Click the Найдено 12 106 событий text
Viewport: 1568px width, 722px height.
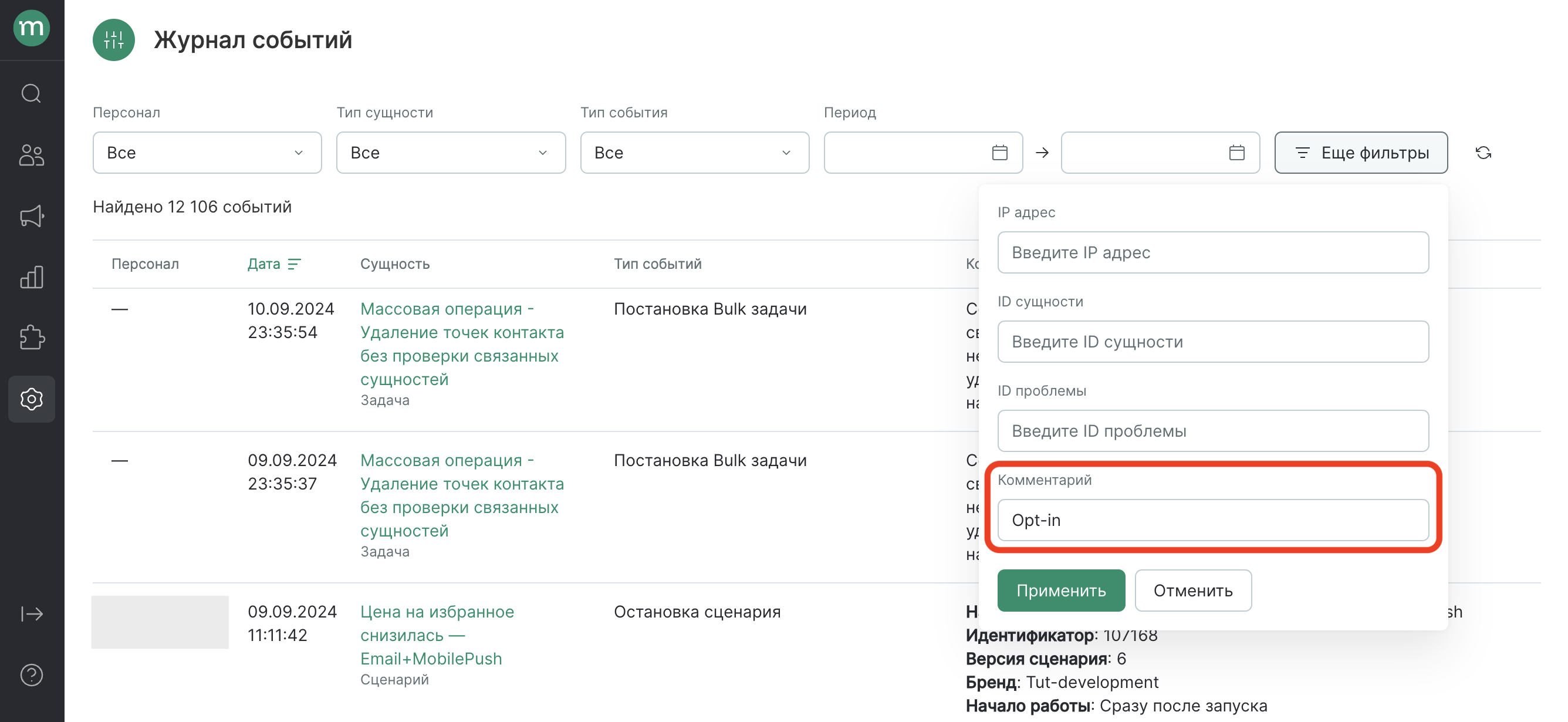click(192, 207)
